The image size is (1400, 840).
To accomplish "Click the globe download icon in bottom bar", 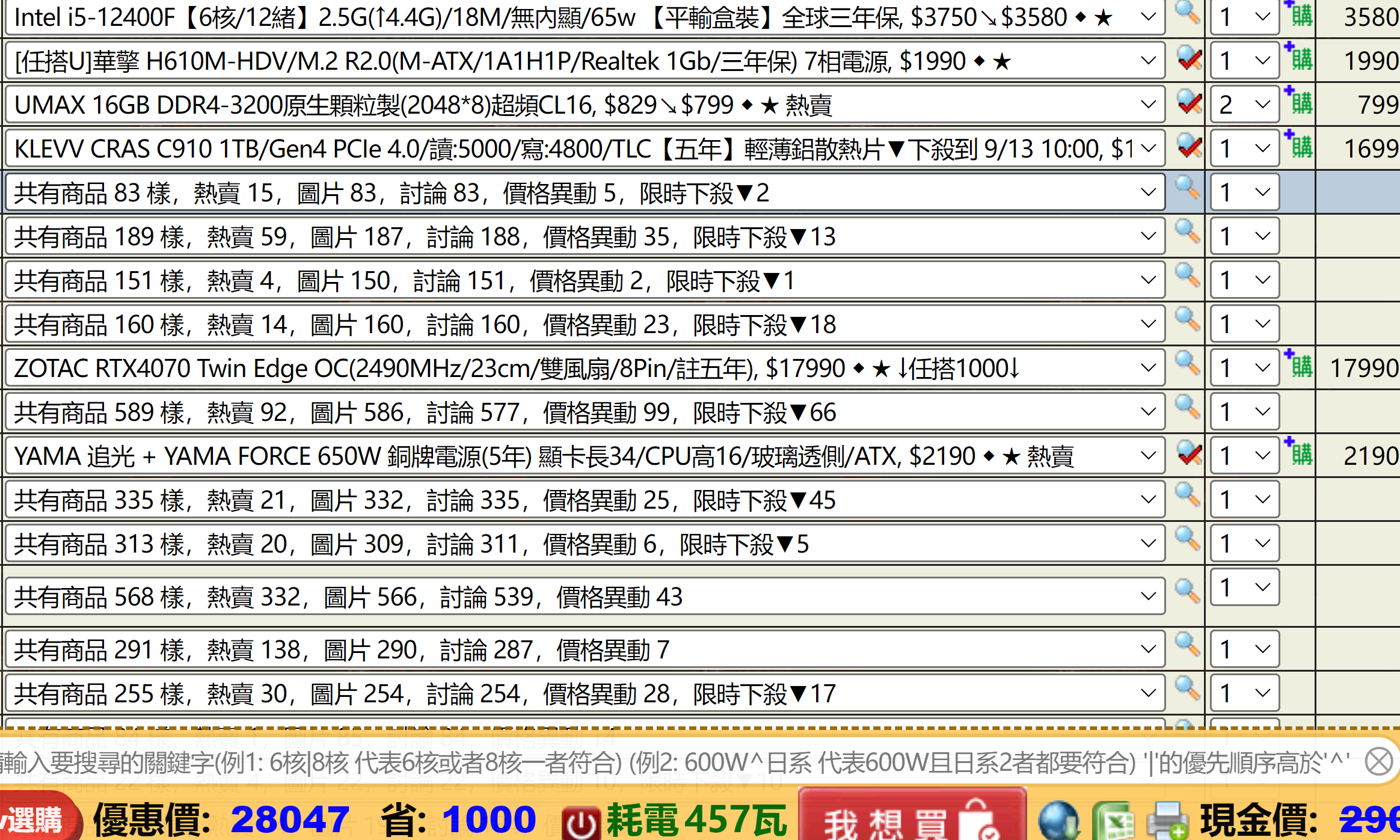I will coord(1059,821).
